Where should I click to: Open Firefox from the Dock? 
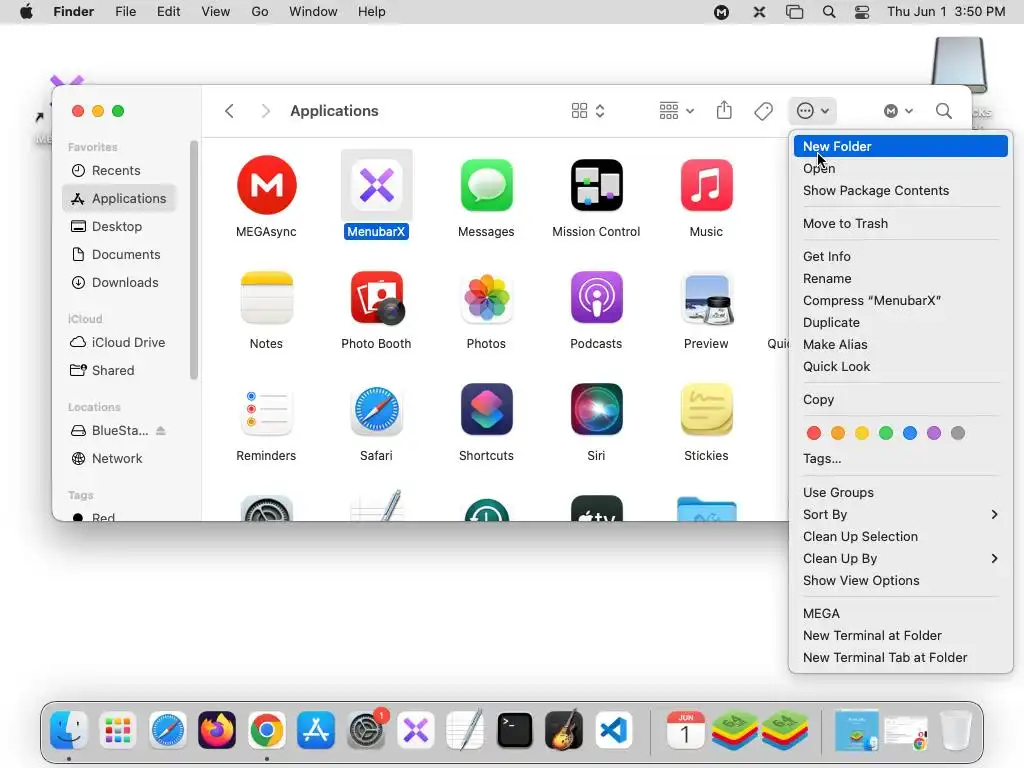tap(217, 730)
